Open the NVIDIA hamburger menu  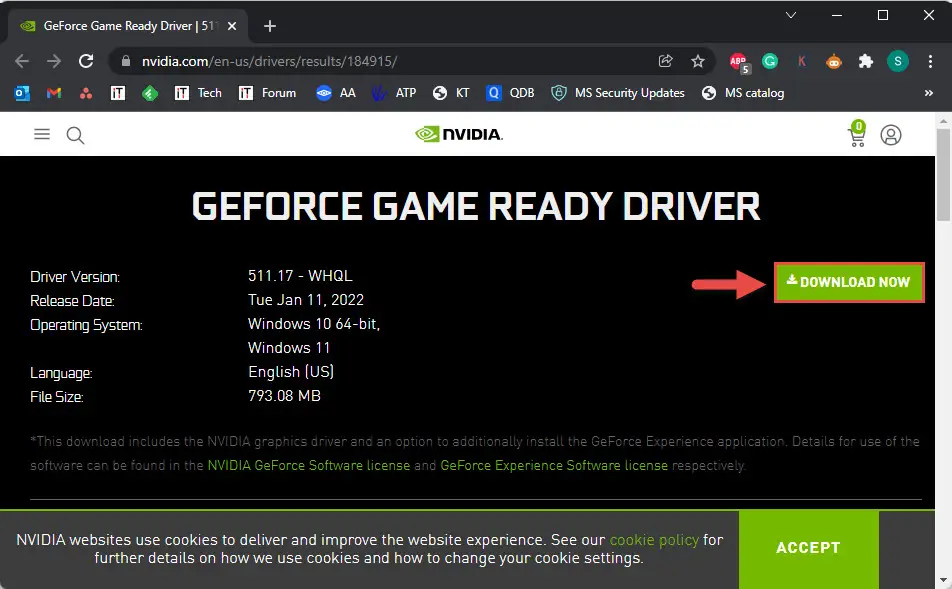(42, 134)
